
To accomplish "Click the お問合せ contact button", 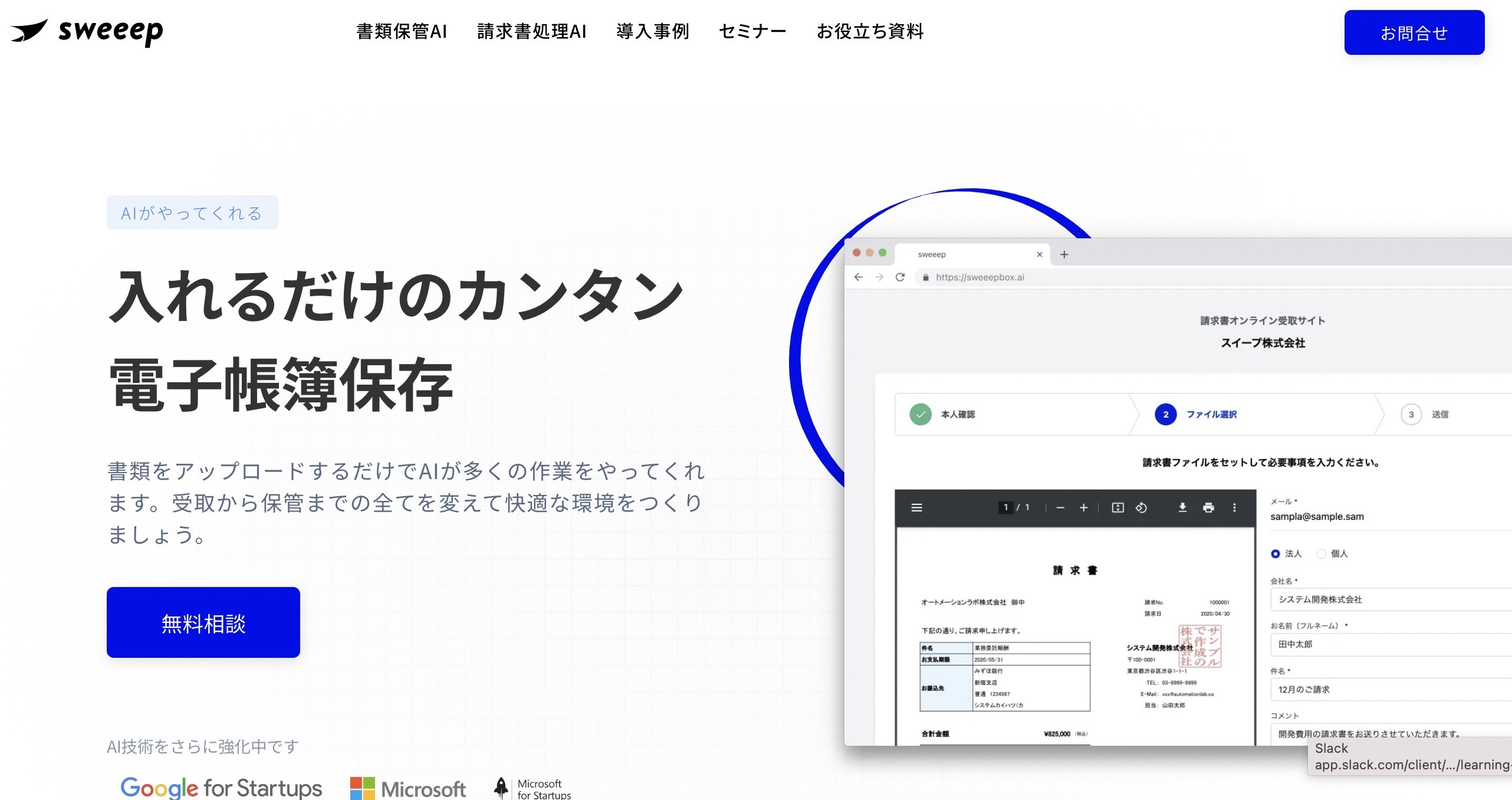I will coord(1414,32).
